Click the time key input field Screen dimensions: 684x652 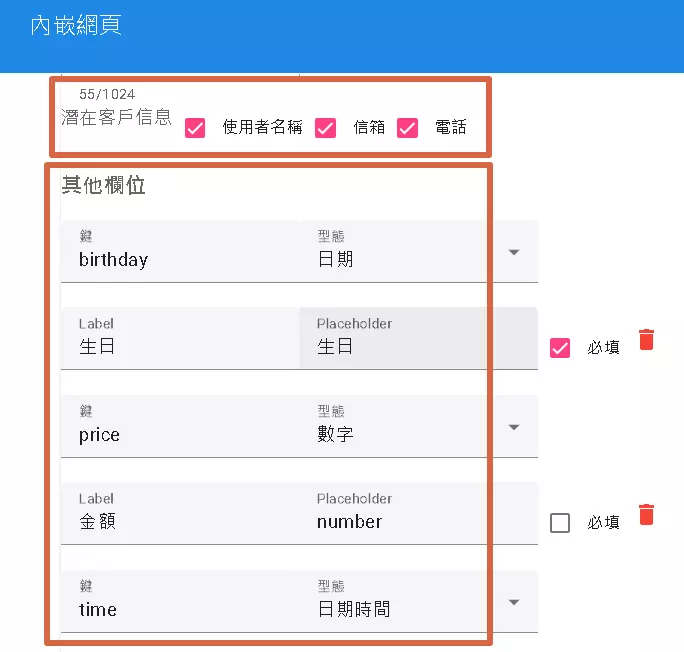(180, 610)
